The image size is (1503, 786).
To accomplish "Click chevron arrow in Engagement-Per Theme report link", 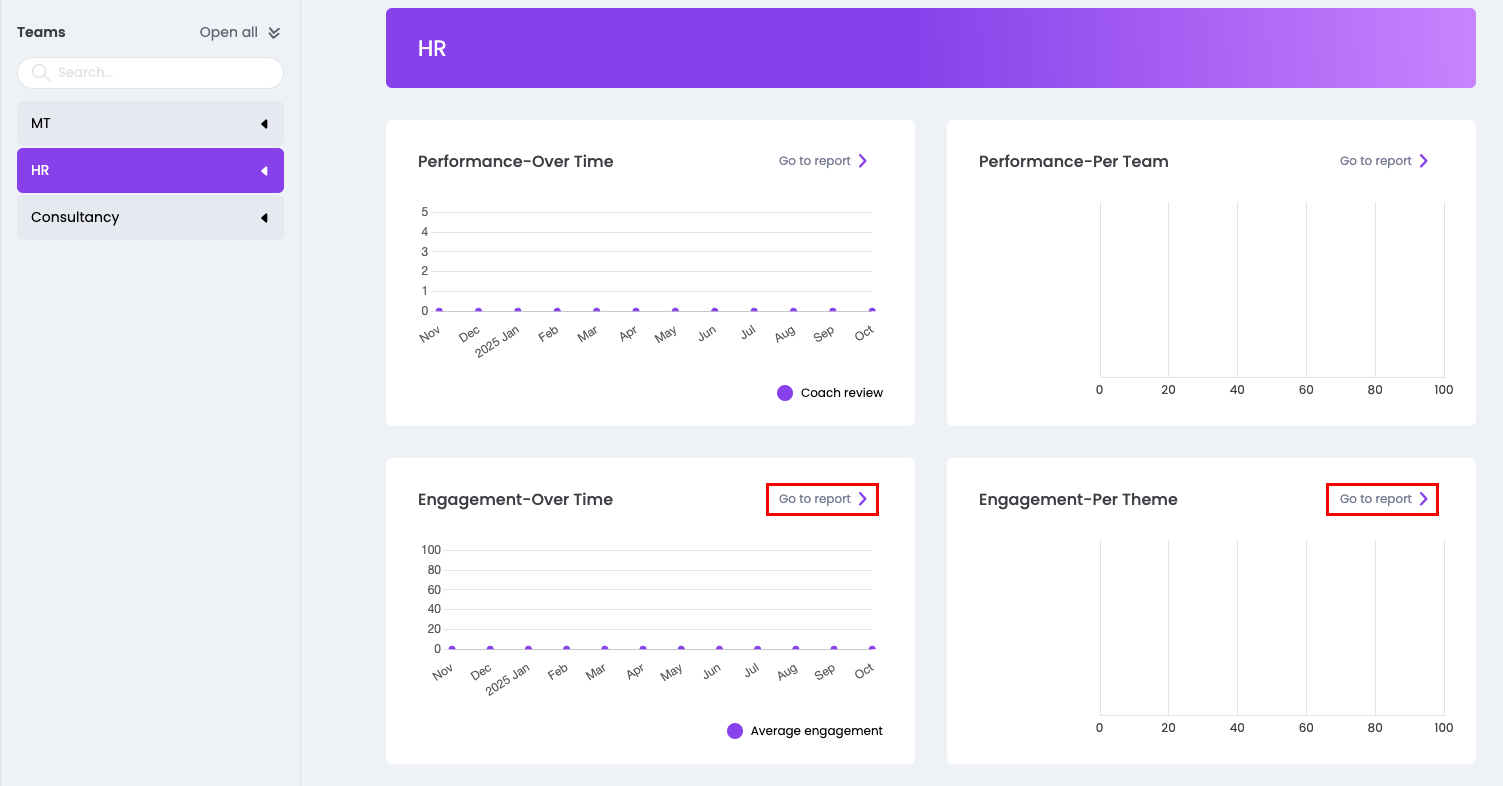I will [1424, 499].
